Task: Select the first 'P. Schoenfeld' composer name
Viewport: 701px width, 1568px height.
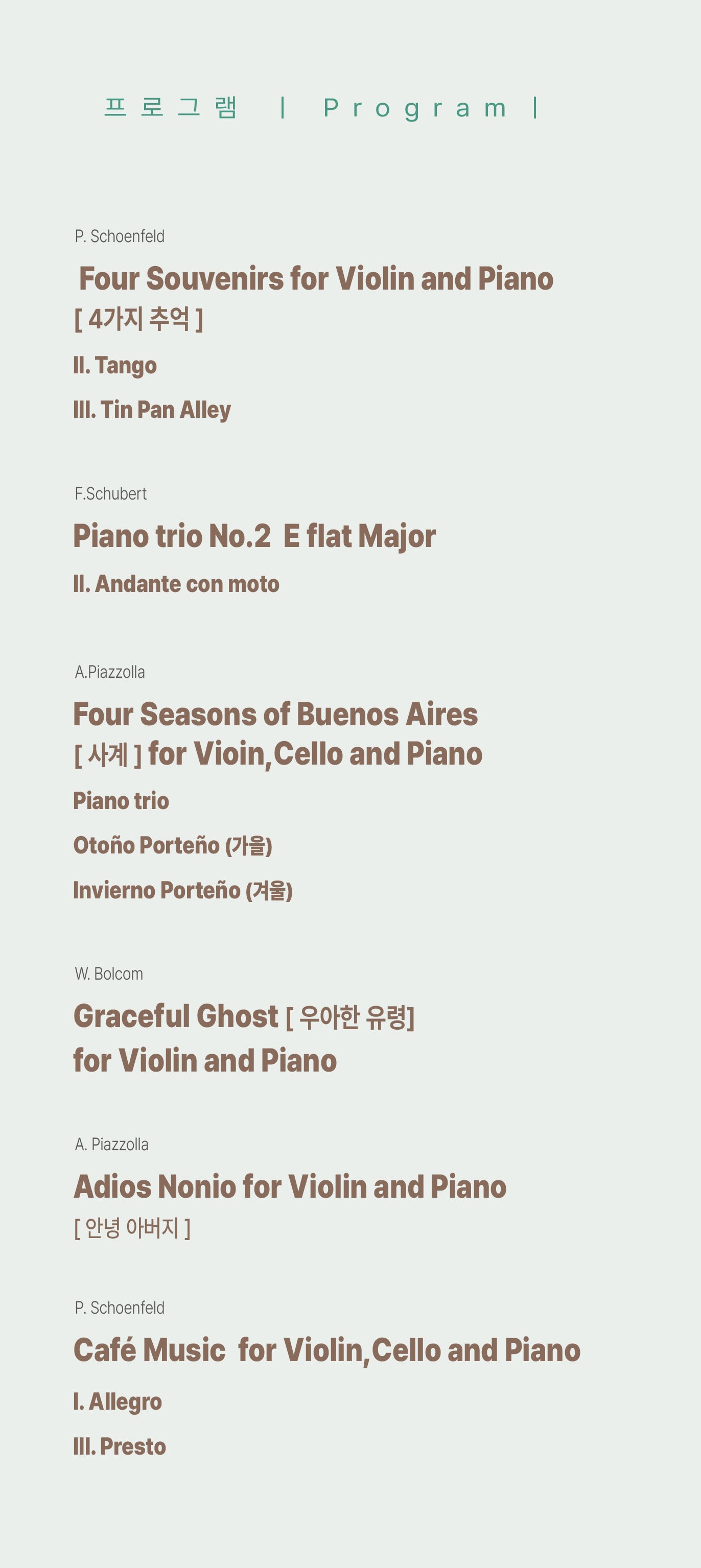Action: (120, 236)
